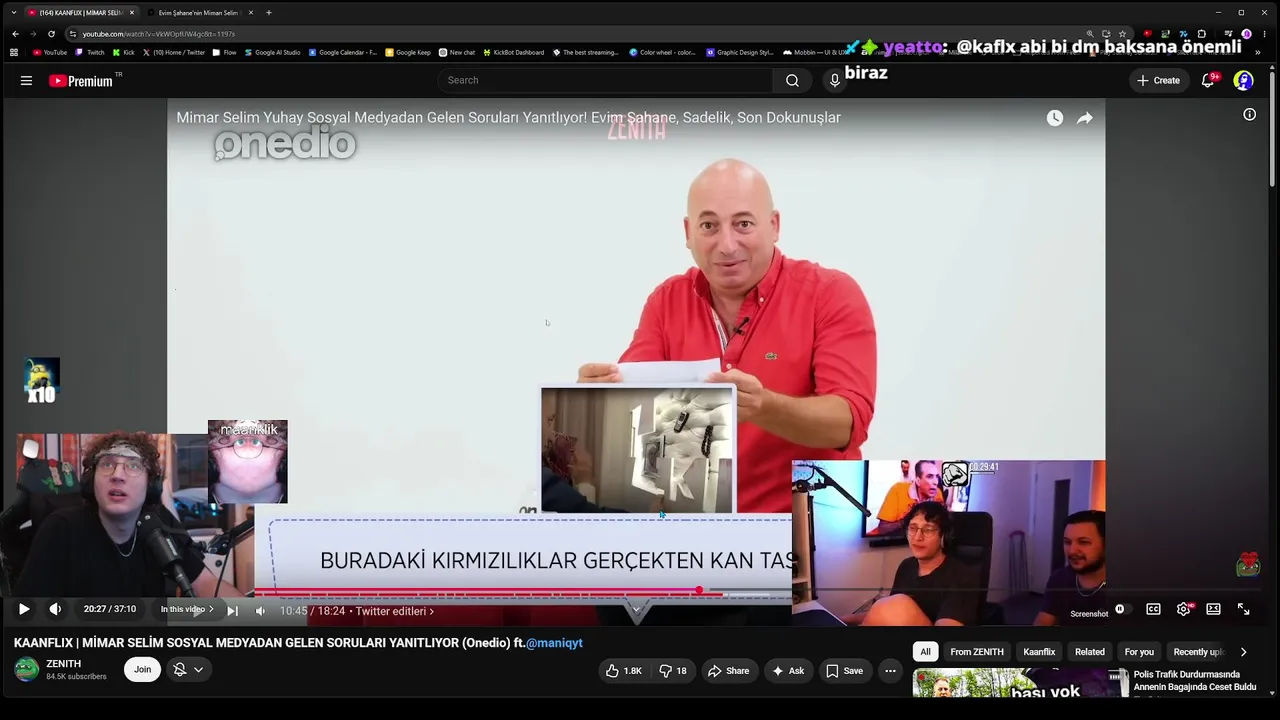Open the apps grid in bookmarks bar
This screenshot has width=1280, height=720.
click(x=14, y=52)
